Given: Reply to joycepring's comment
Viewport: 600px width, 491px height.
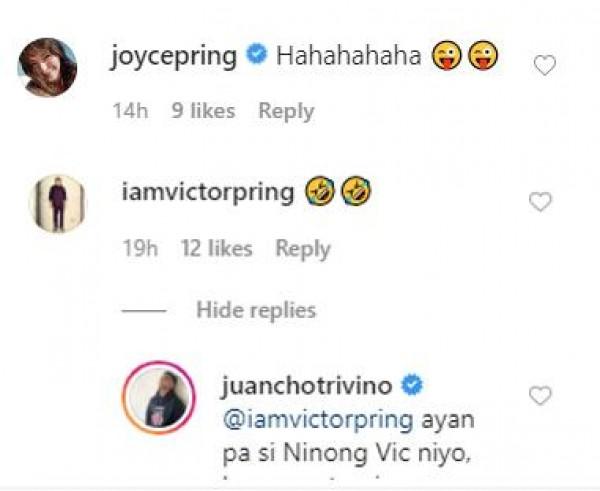Looking at the screenshot, I should click(286, 111).
